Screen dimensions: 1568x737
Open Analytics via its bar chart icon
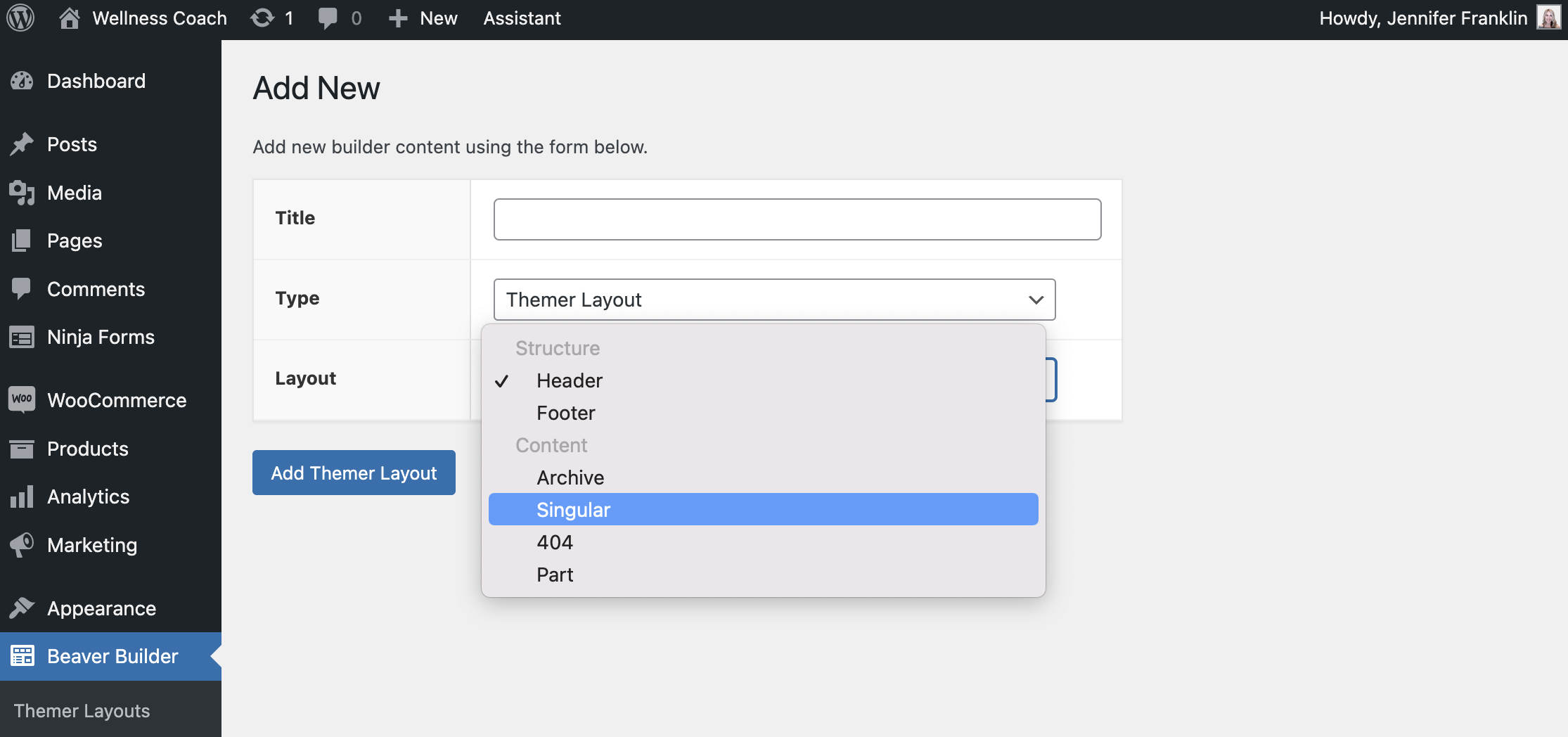(22, 496)
